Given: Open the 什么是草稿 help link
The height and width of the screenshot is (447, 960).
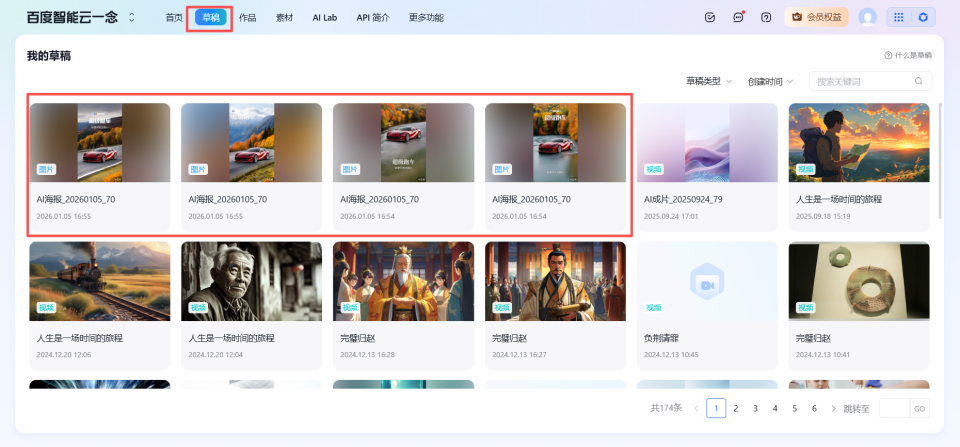Looking at the screenshot, I should [908, 55].
